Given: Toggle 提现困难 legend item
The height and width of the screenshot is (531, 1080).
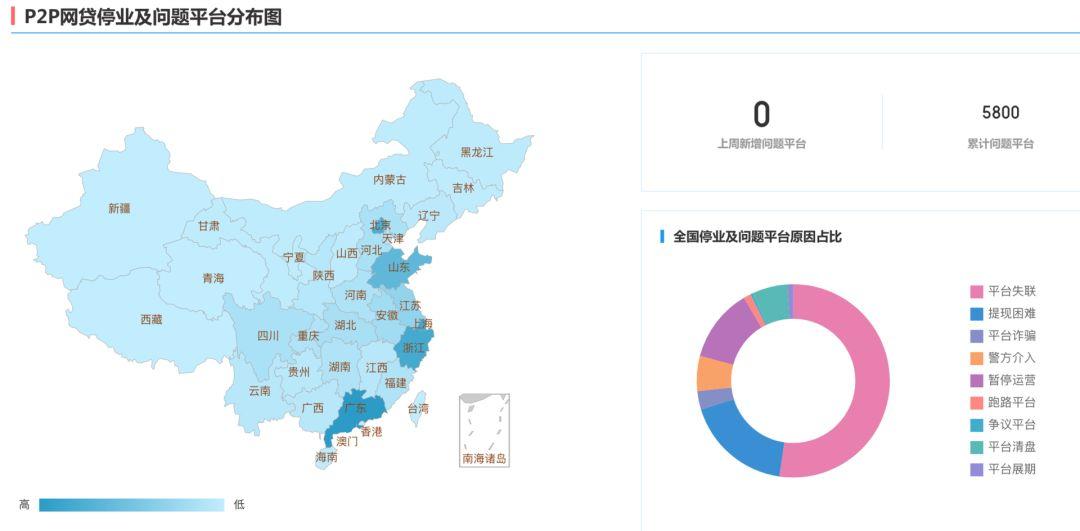Looking at the screenshot, I should 1003,313.
